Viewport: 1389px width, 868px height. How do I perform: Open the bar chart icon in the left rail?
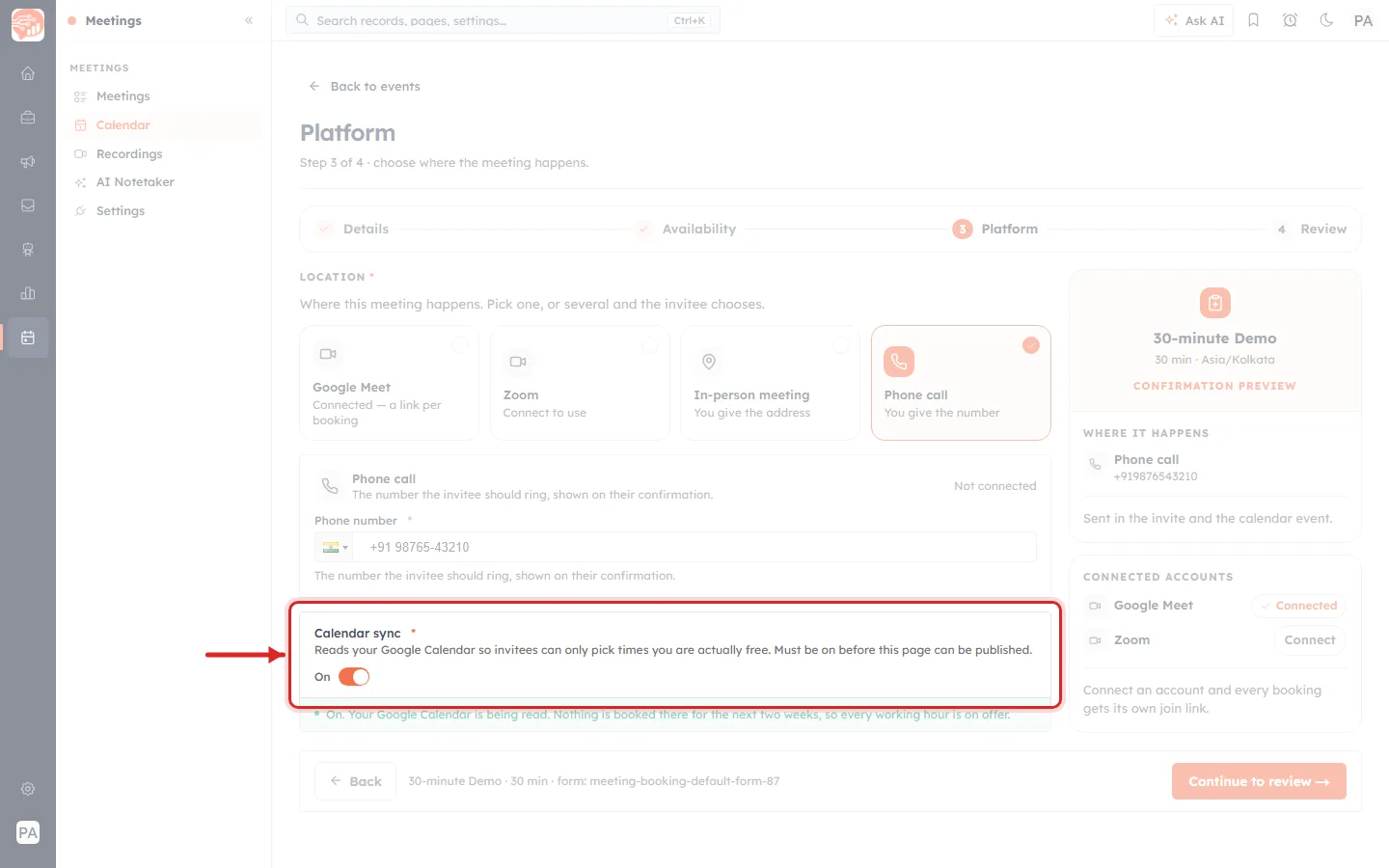point(28,293)
